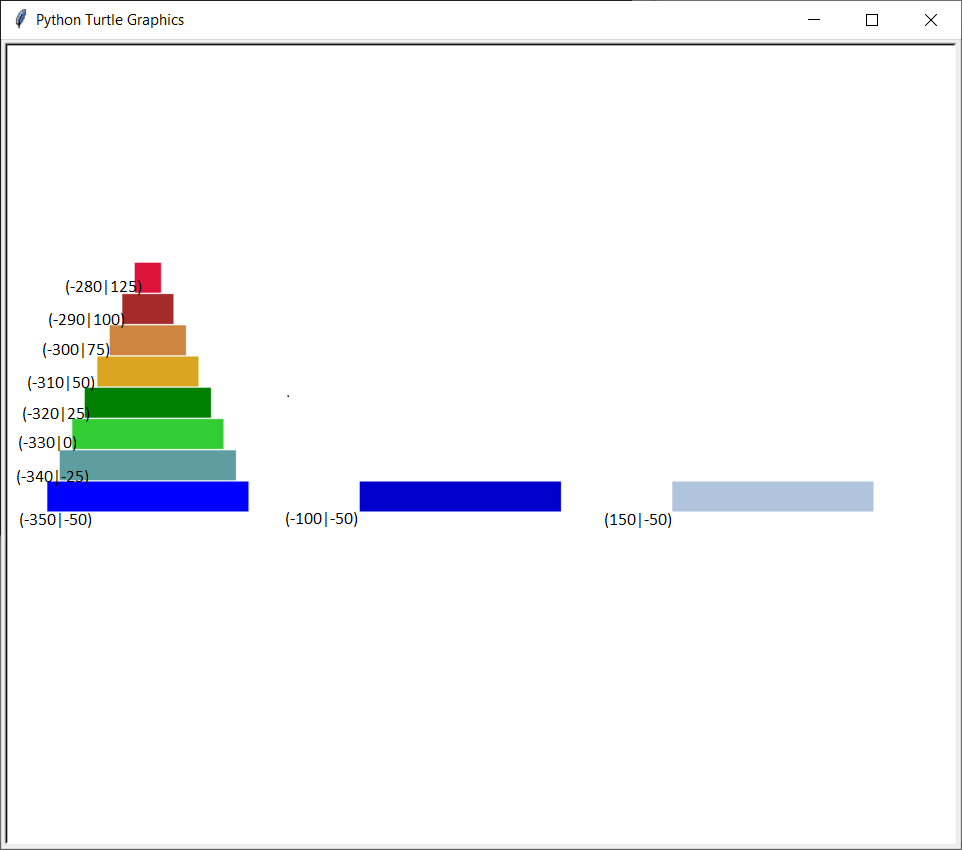Click the tiny turtle dot on the canvas

coord(288,396)
